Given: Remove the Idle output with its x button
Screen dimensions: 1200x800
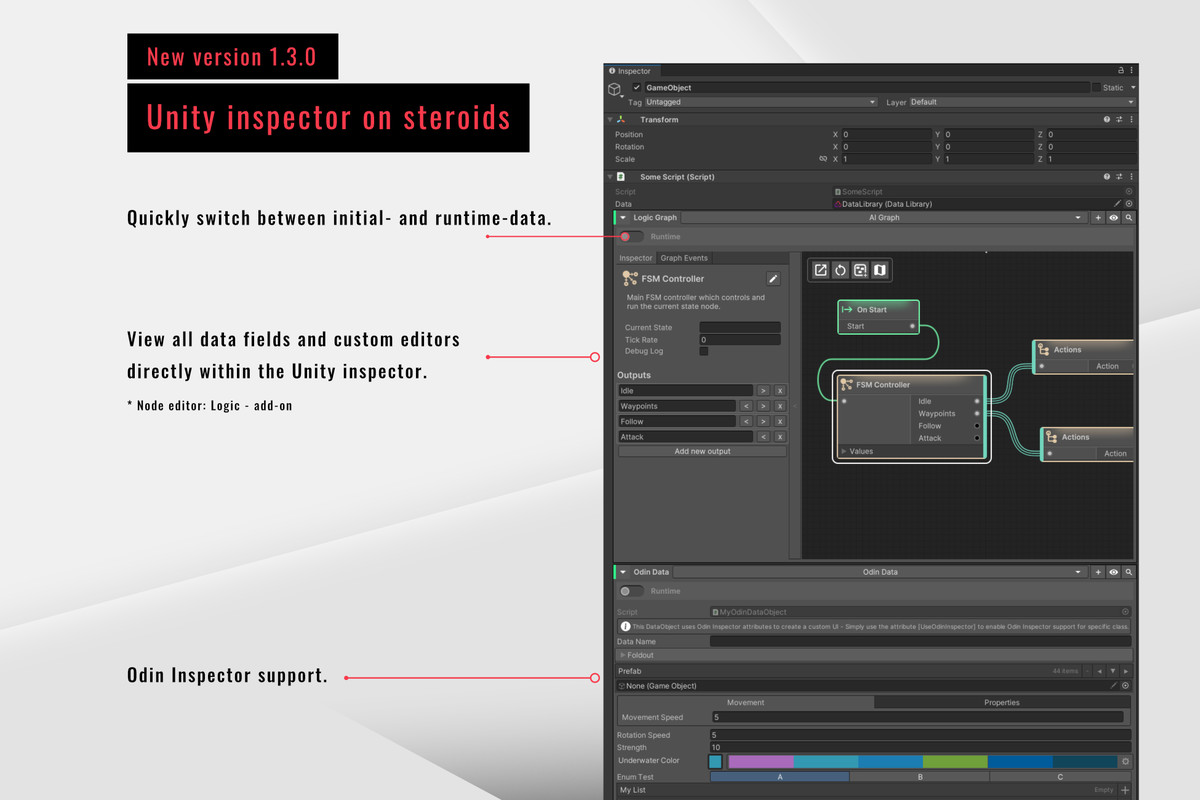Looking at the screenshot, I should tap(780, 390).
